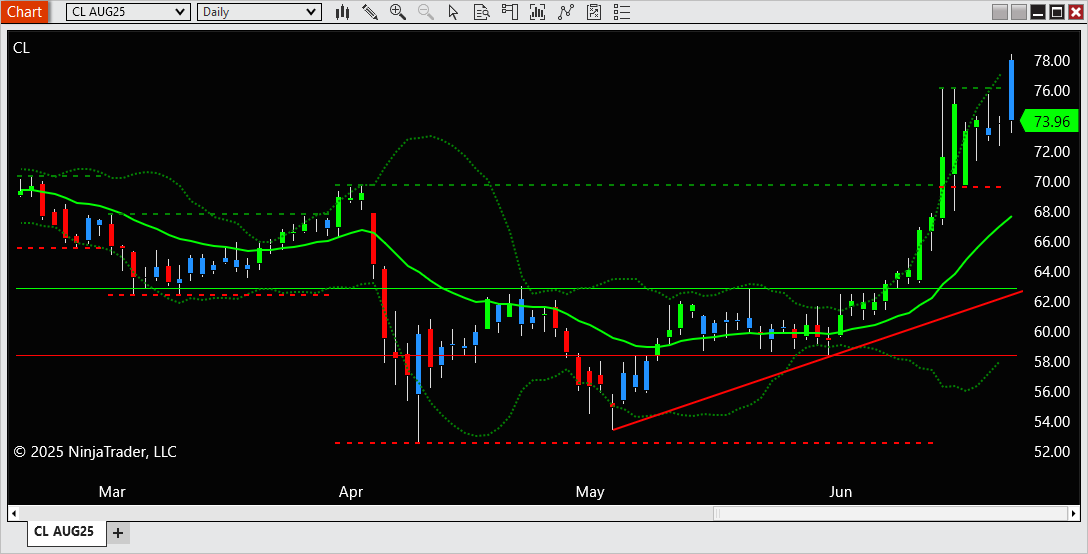Open the CL AUG25 instrument dropdown
The width and height of the screenshot is (1088, 554).
128,12
